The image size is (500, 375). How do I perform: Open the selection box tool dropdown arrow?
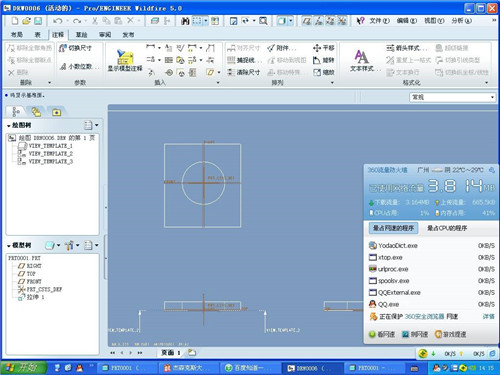pyautogui.click(x=206, y=21)
